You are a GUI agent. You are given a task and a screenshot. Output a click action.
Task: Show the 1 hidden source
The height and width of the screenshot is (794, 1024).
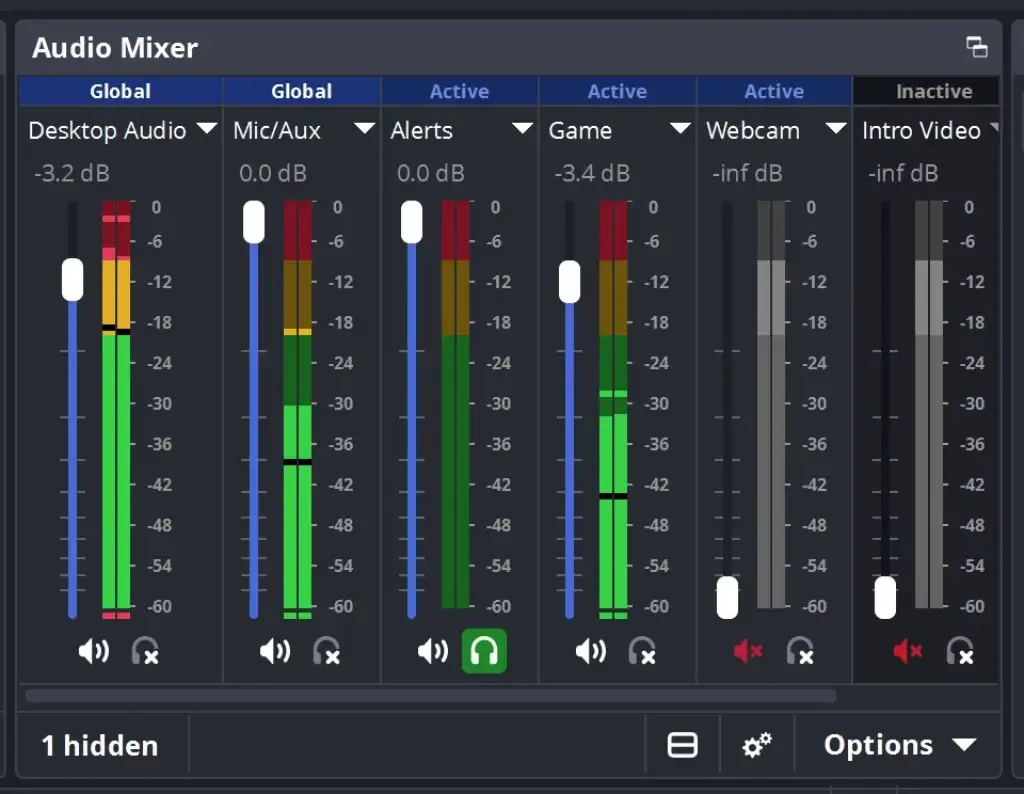pyautogui.click(x=100, y=745)
